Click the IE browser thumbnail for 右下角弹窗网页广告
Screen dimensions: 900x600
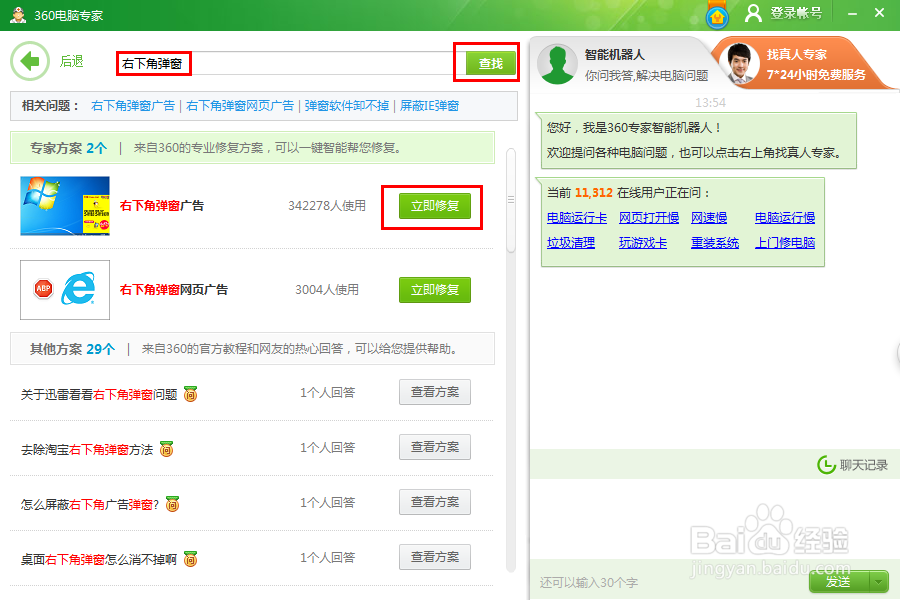pos(64,289)
